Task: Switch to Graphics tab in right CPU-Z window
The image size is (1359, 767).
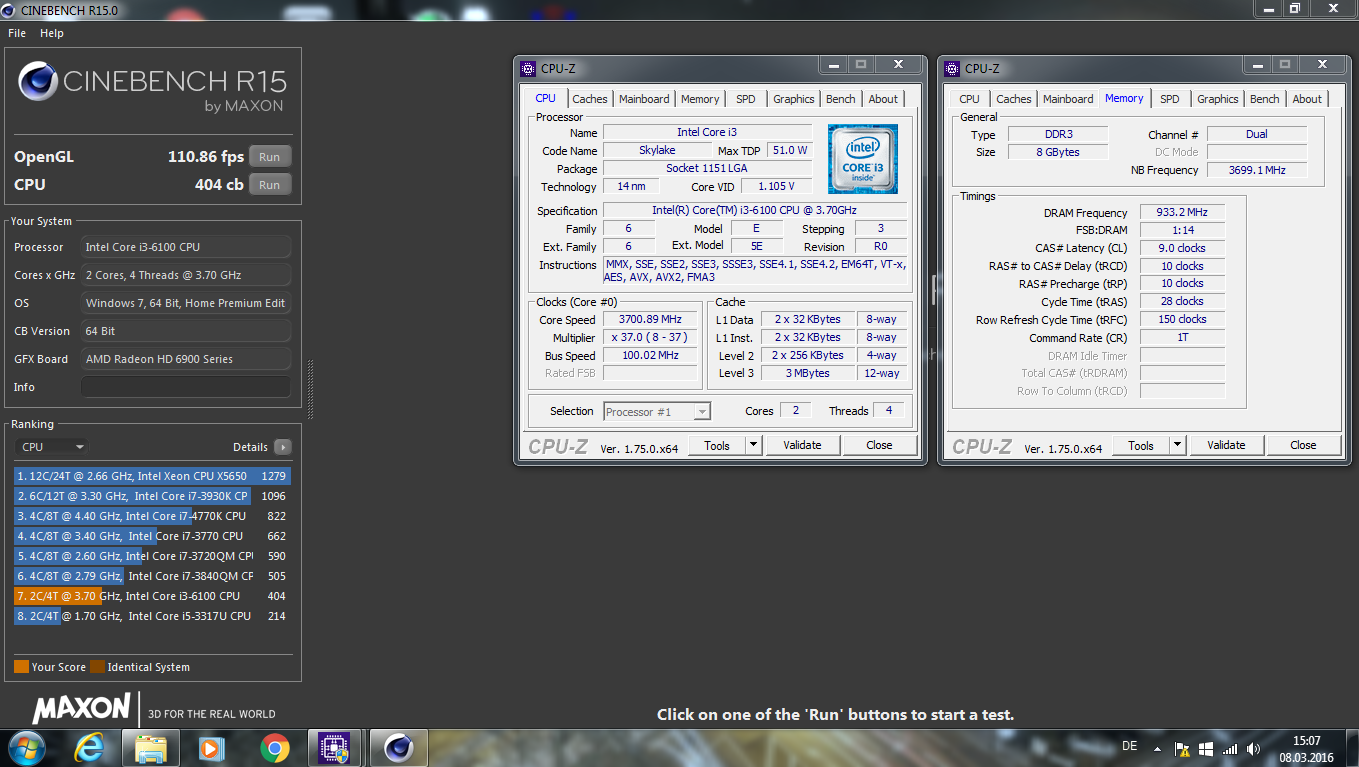Action: coord(1217,99)
